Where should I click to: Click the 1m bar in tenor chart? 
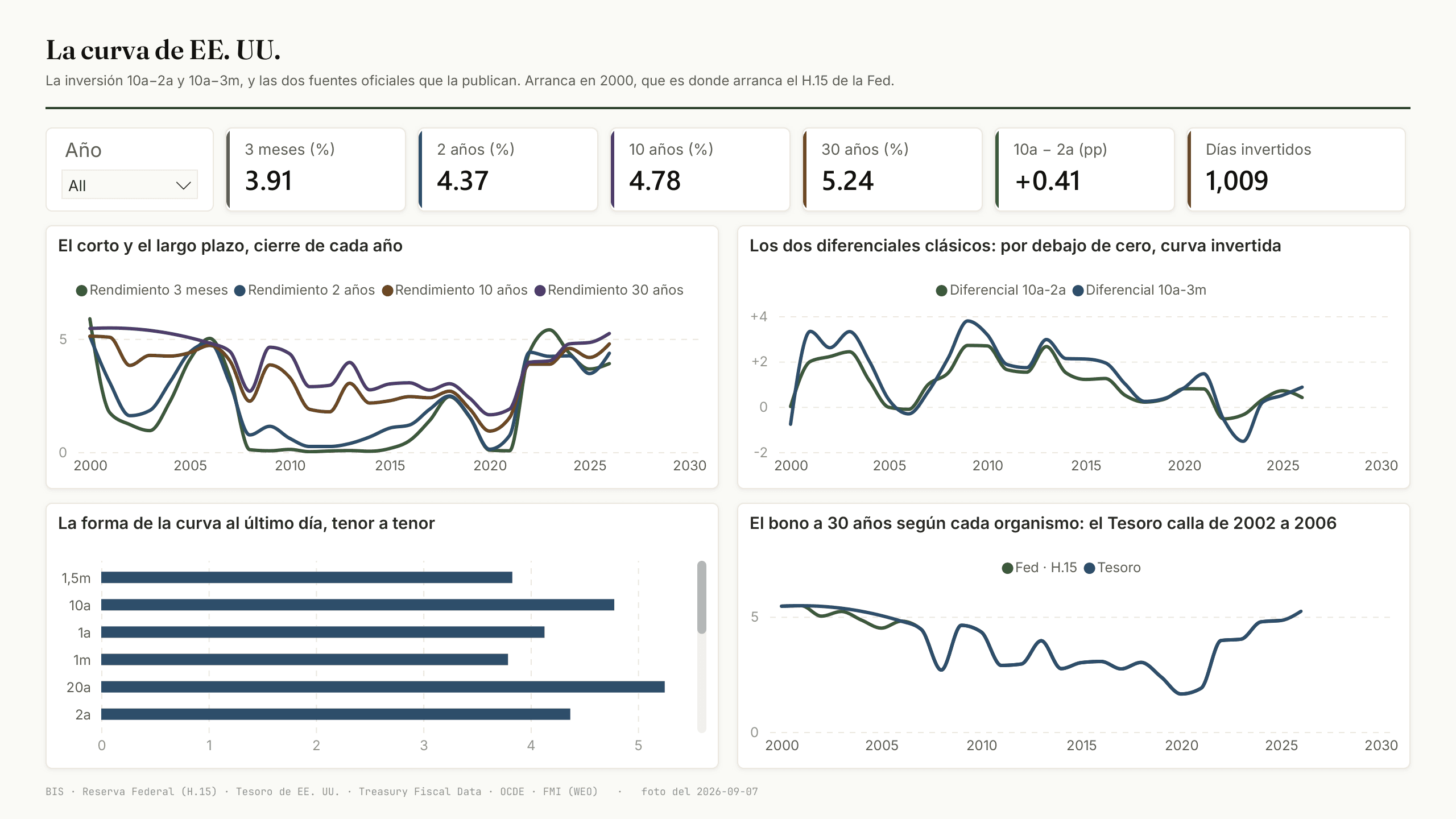pos(304,660)
